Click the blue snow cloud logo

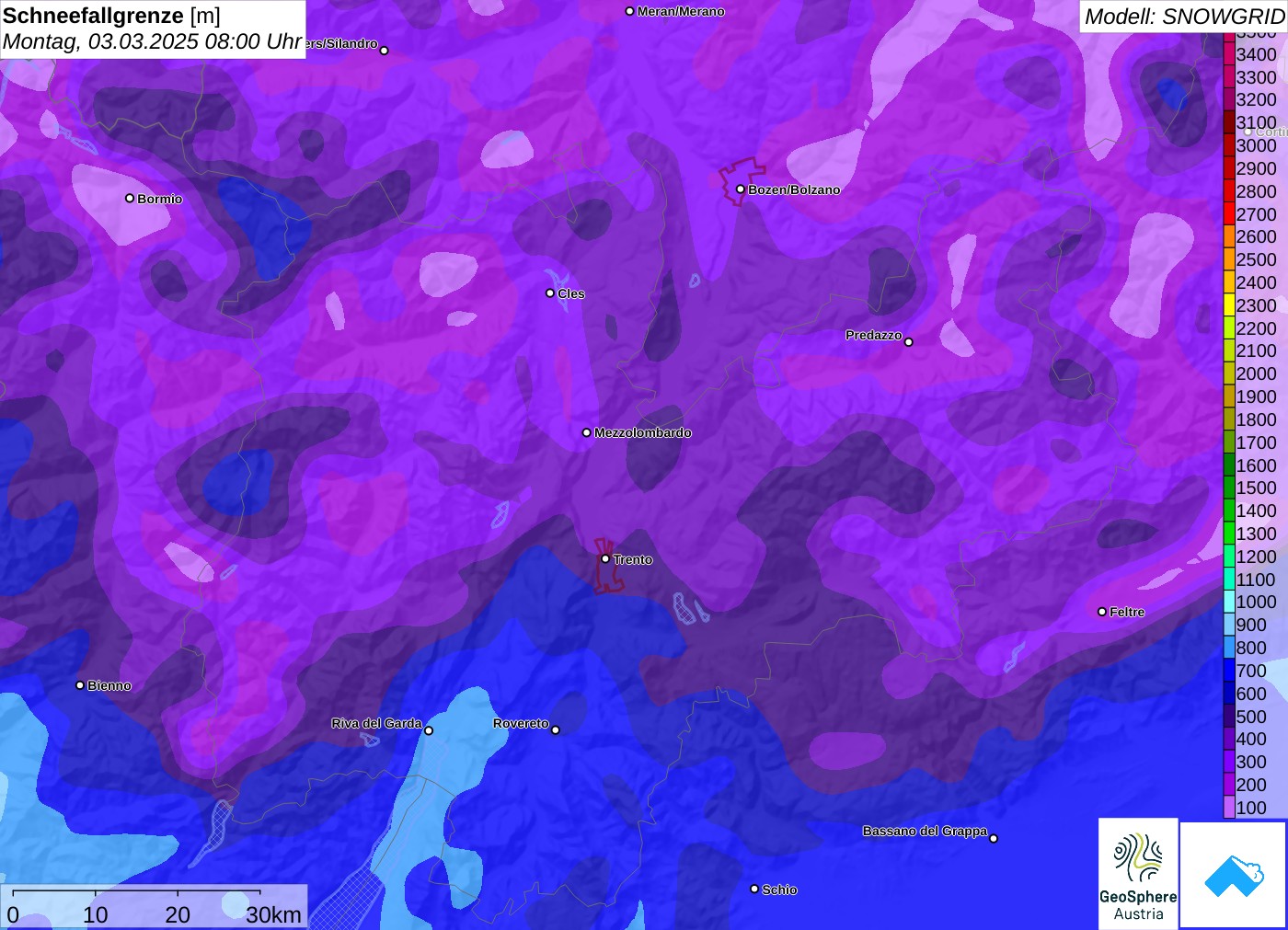click(1234, 875)
